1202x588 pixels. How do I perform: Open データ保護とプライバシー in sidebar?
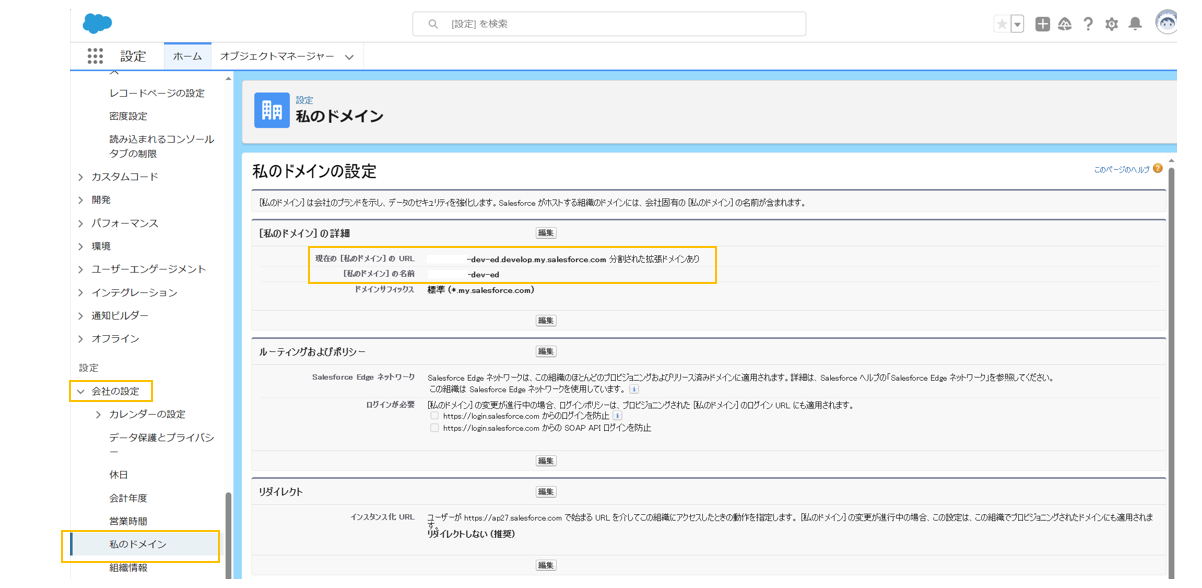pos(162,445)
